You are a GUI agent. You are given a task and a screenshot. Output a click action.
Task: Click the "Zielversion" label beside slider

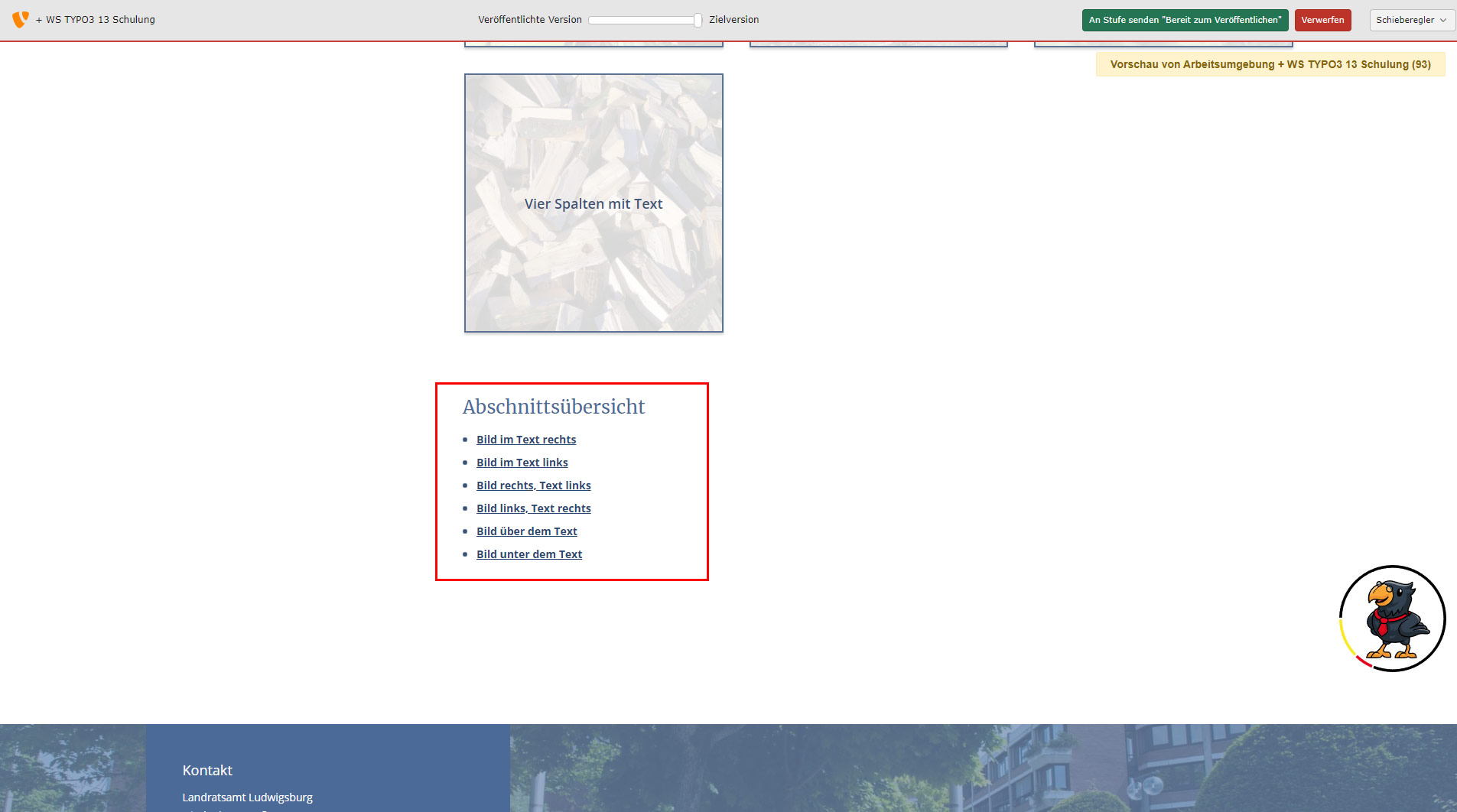click(733, 20)
